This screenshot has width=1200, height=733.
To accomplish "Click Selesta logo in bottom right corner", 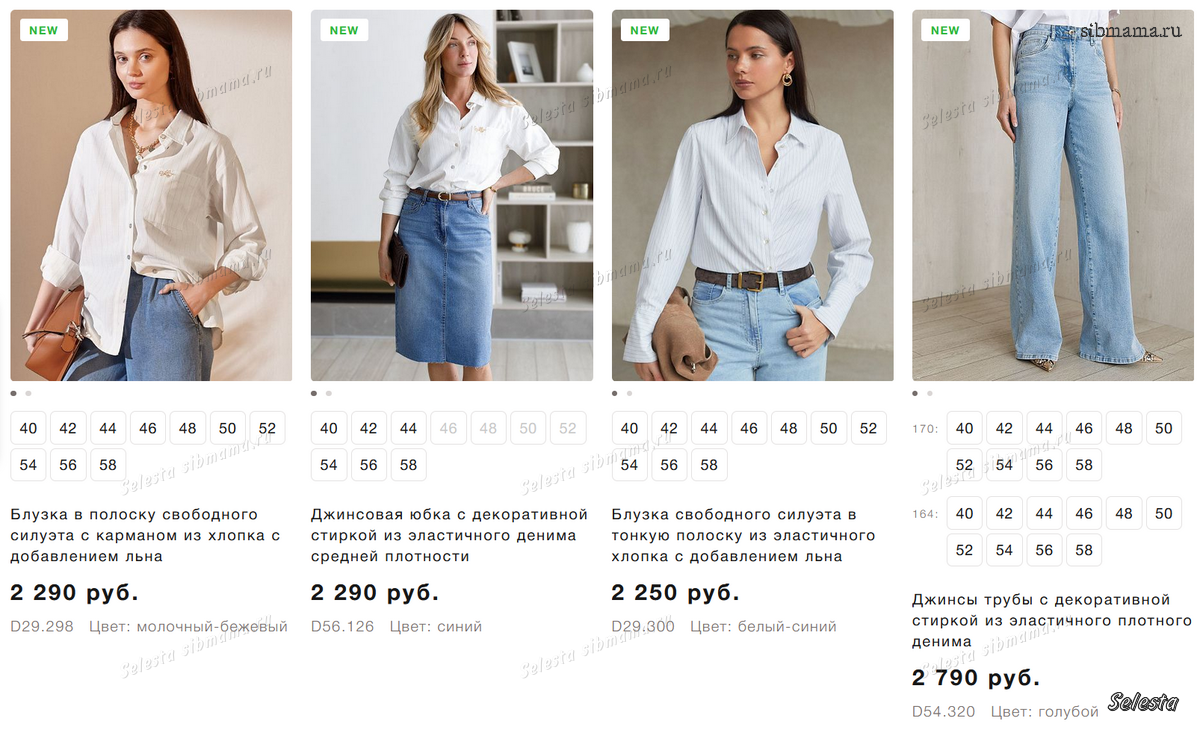I will 1143,702.
